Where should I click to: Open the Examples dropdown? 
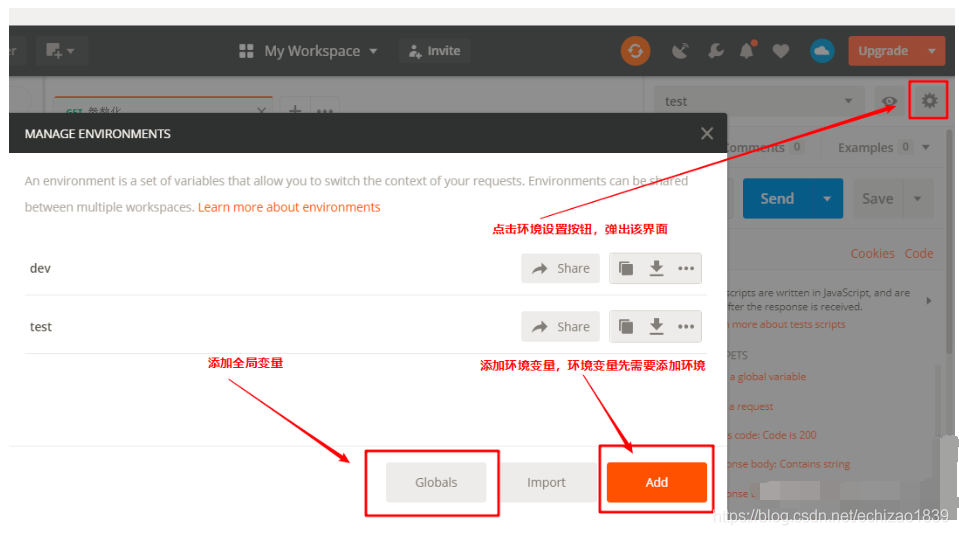click(884, 147)
